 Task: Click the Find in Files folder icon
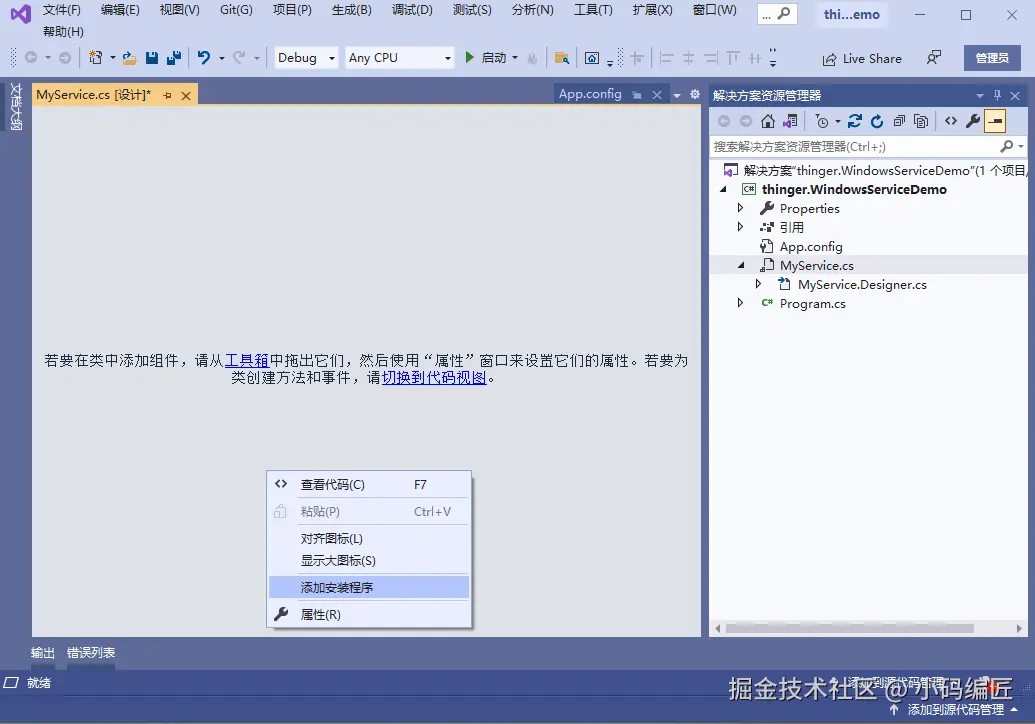(x=562, y=58)
